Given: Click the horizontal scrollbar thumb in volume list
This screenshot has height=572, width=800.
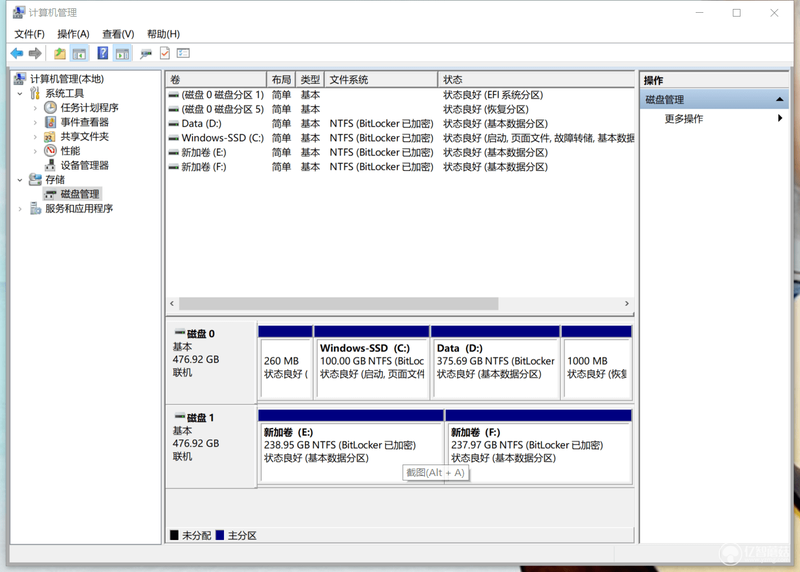Looking at the screenshot, I should pyautogui.click(x=338, y=304).
